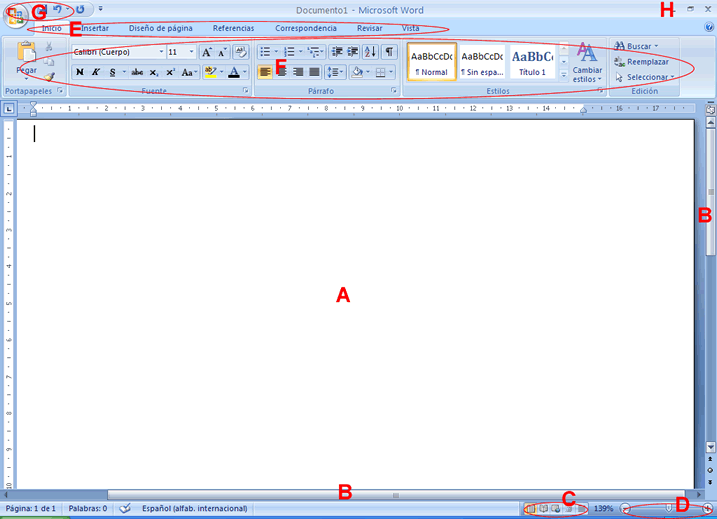Open the Calibri (Cuerpo) font dropdown
The width and height of the screenshot is (717, 519).
pyautogui.click(x=161, y=52)
